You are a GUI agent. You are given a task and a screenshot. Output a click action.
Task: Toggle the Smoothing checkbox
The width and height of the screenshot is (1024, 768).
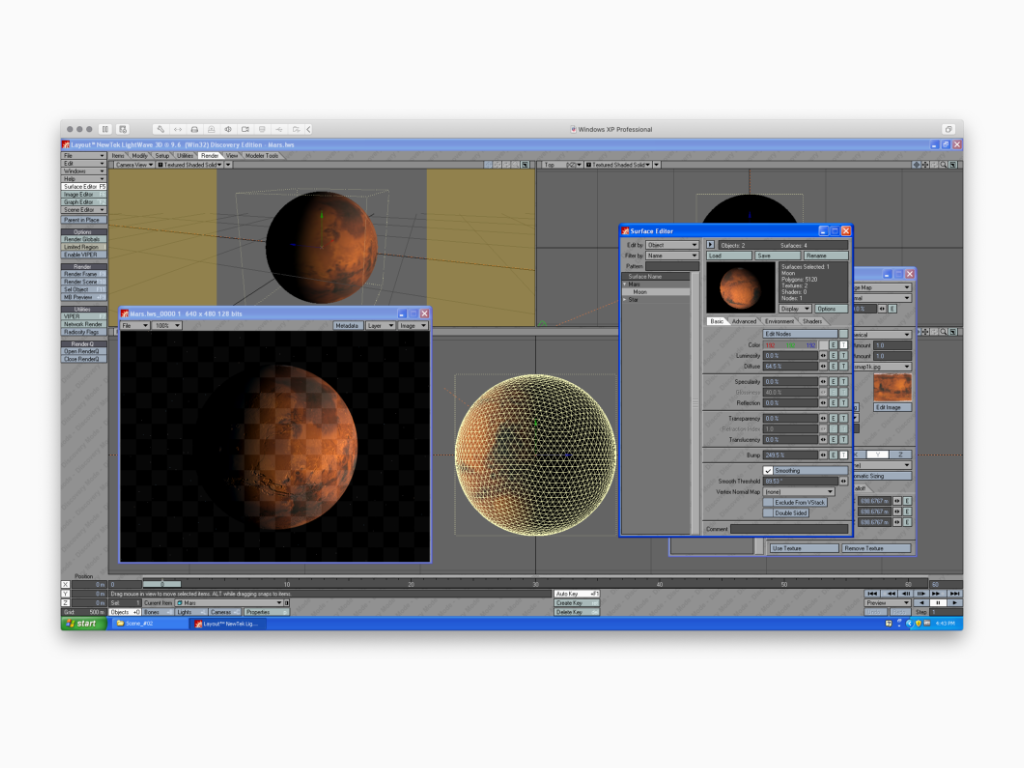(x=769, y=471)
